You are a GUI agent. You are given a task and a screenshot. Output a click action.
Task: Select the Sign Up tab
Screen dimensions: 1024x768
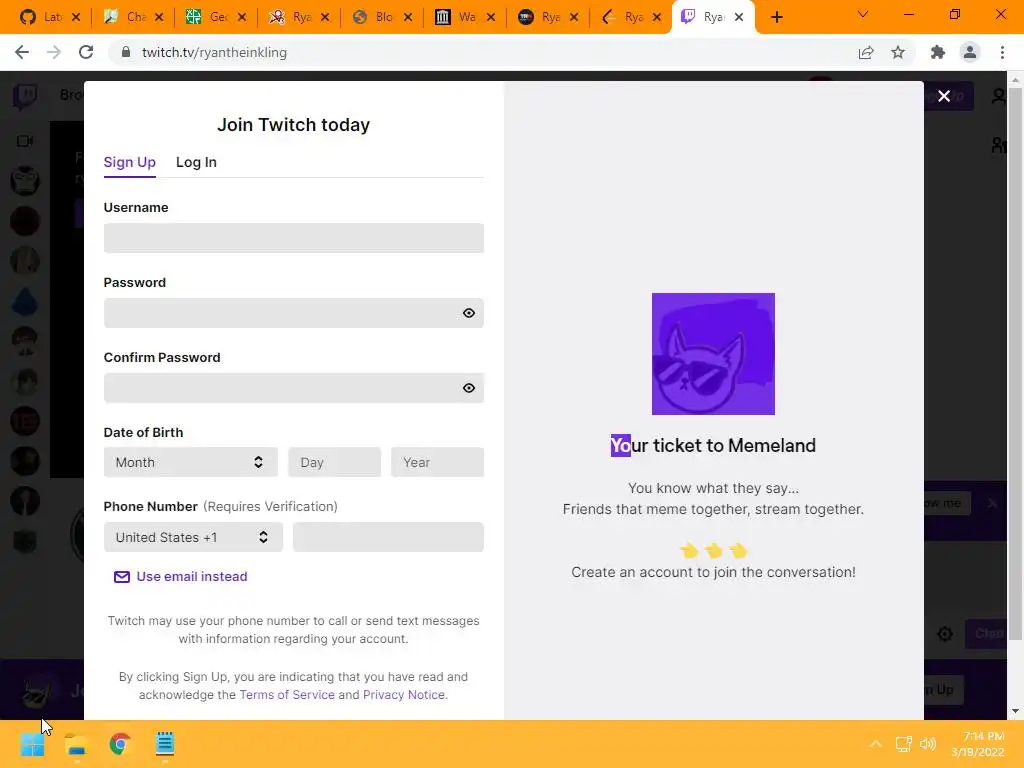coord(129,162)
